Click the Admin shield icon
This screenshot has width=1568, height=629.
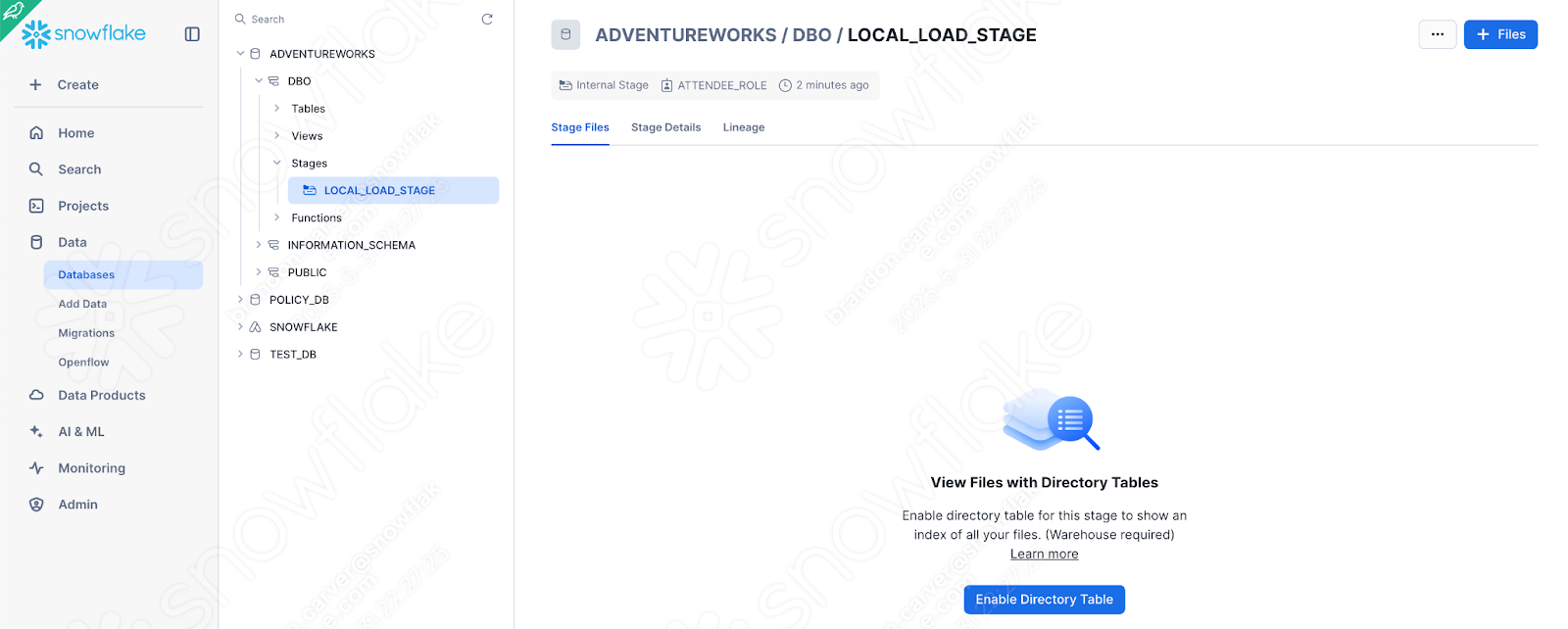click(36, 505)
